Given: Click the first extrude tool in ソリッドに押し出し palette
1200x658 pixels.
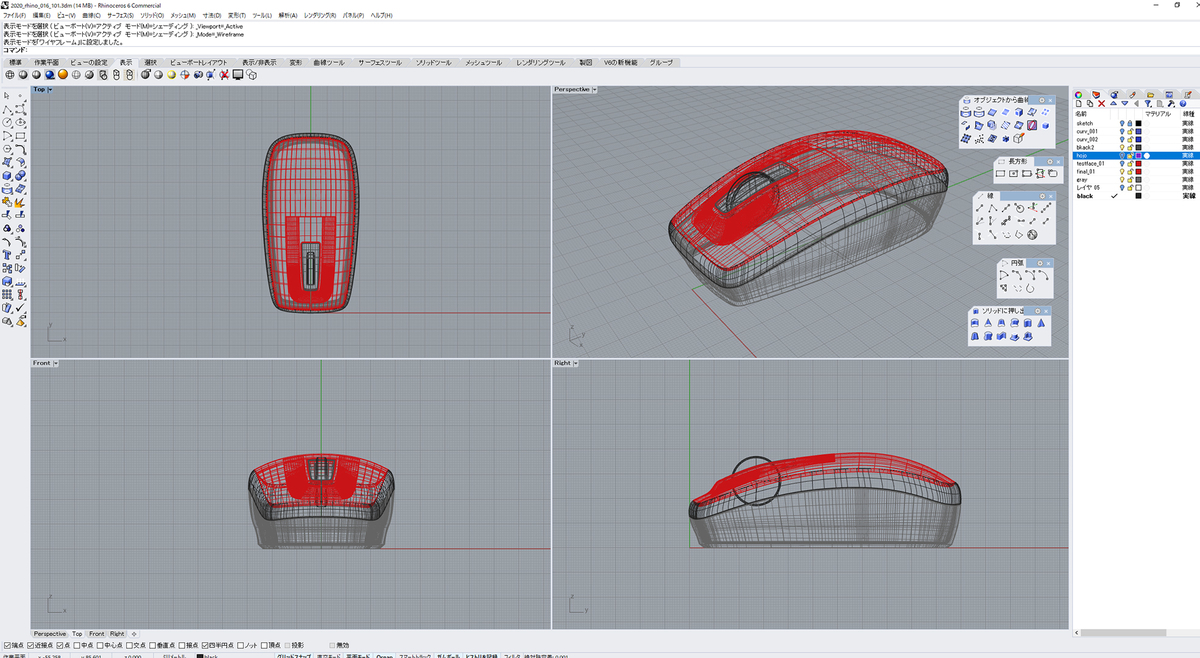Looking at the screenshot, I should click(975, 323).
